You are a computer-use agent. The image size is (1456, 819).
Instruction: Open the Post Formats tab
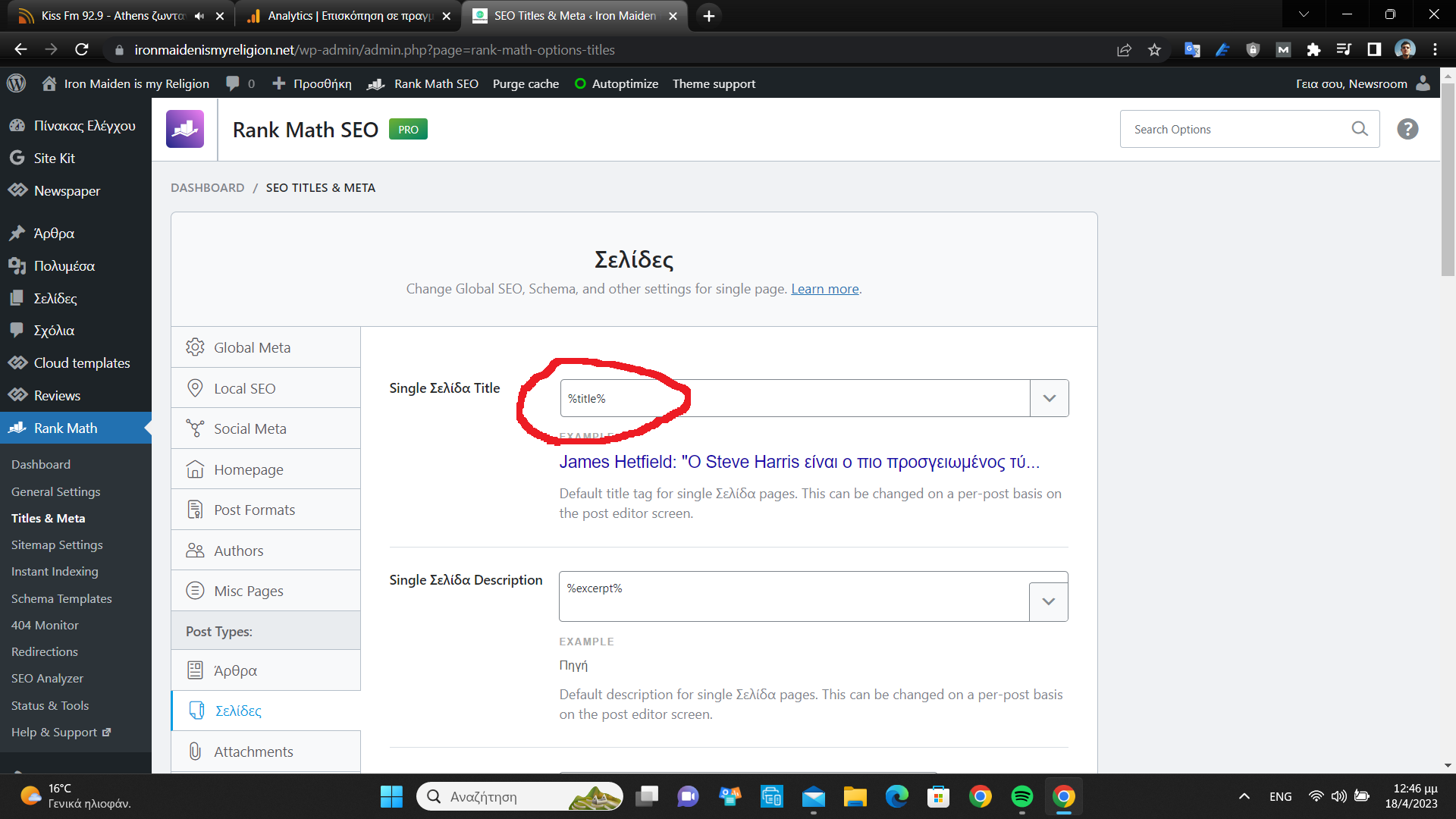(x=265, y=510)
